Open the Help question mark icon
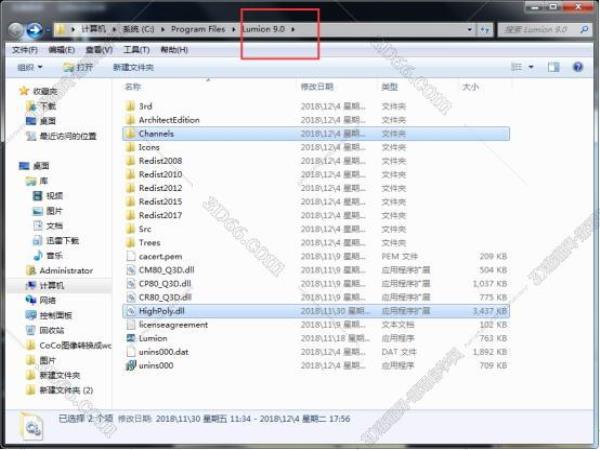 (x=578, y=67)
